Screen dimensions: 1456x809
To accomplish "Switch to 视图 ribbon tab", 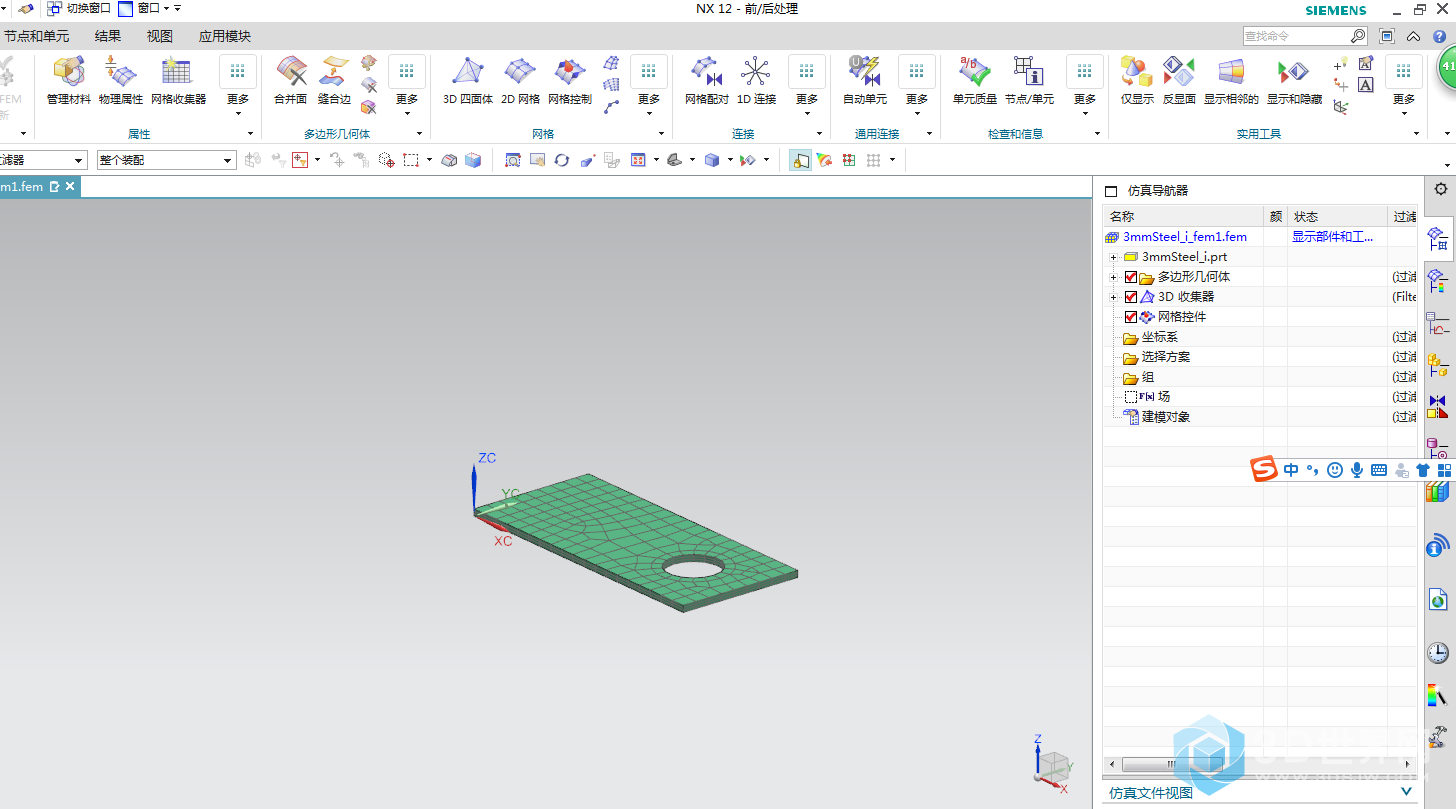I will 160,36.
